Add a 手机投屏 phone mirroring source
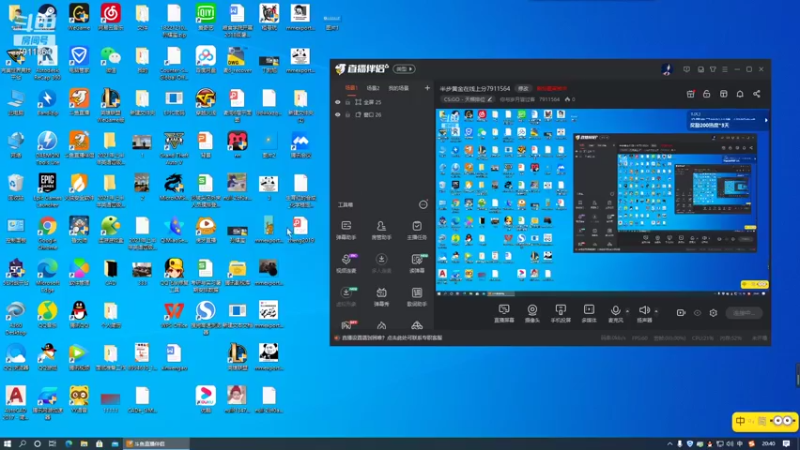 560,313
